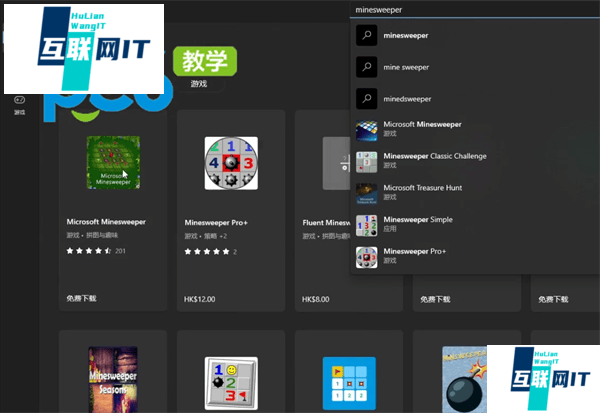Image resolution: width=600 pixels, height=413 pixels.
Task: Click 免费下载 on the last card in the top row
Action: point(553,299)
